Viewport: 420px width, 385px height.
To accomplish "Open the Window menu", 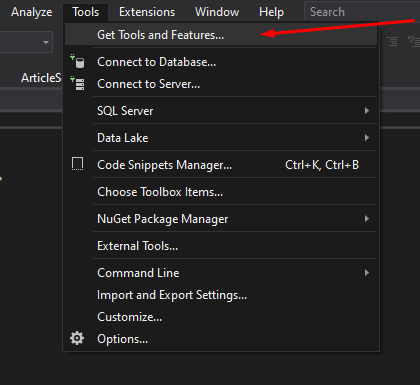I will (217, 12).
